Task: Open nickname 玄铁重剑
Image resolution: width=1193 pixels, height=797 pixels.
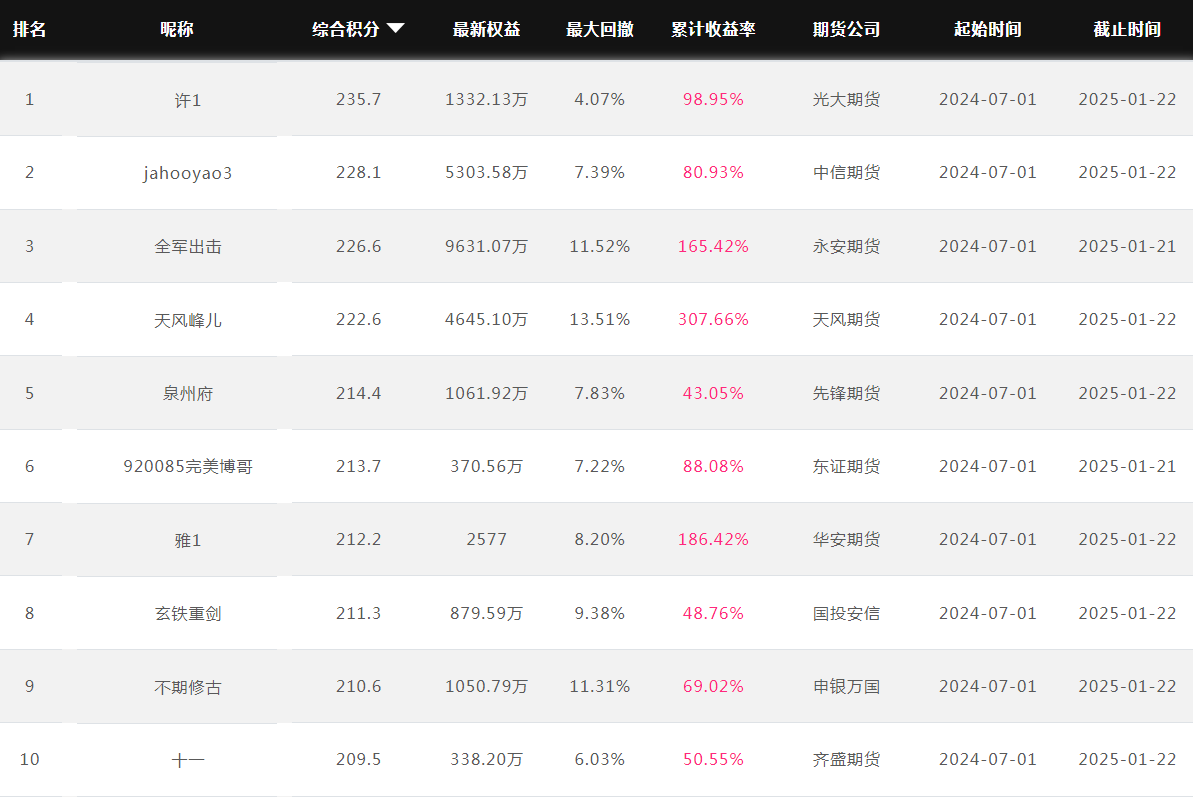Action: coord(188,613)
